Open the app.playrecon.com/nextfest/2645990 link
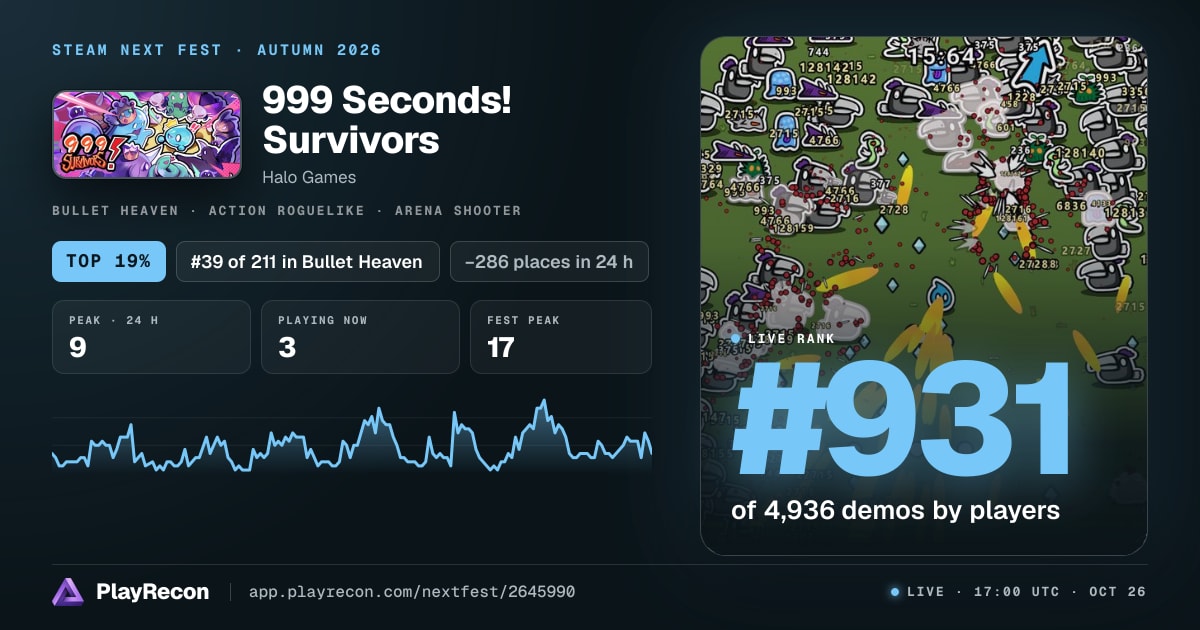Image resolution: width=1200 pixels, height=630 pixels. 412,592
